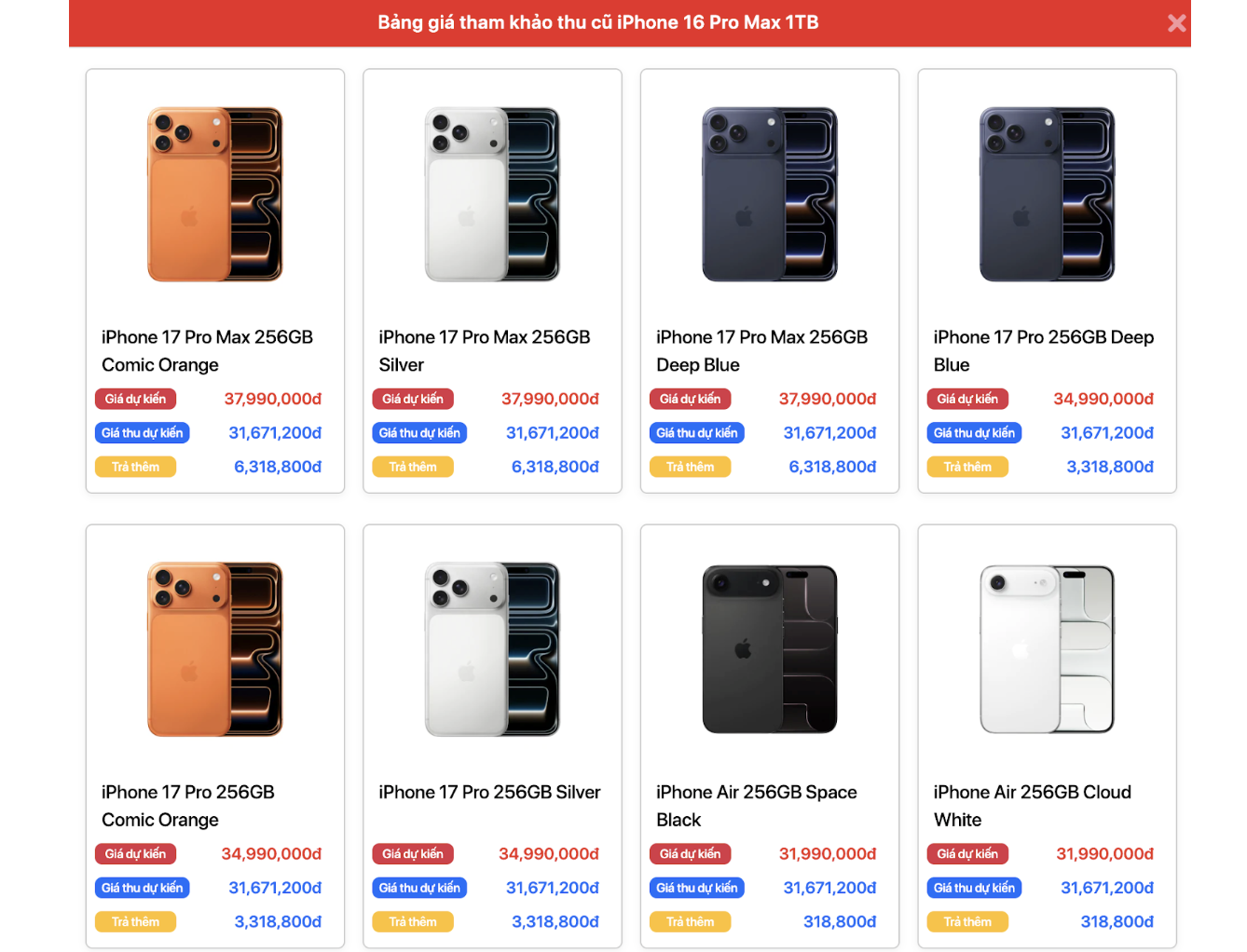The height and width of the screenshot is (952, 1247).
Task: Click the iPhone Air Space Black image
Action: (x=768, y=648)
